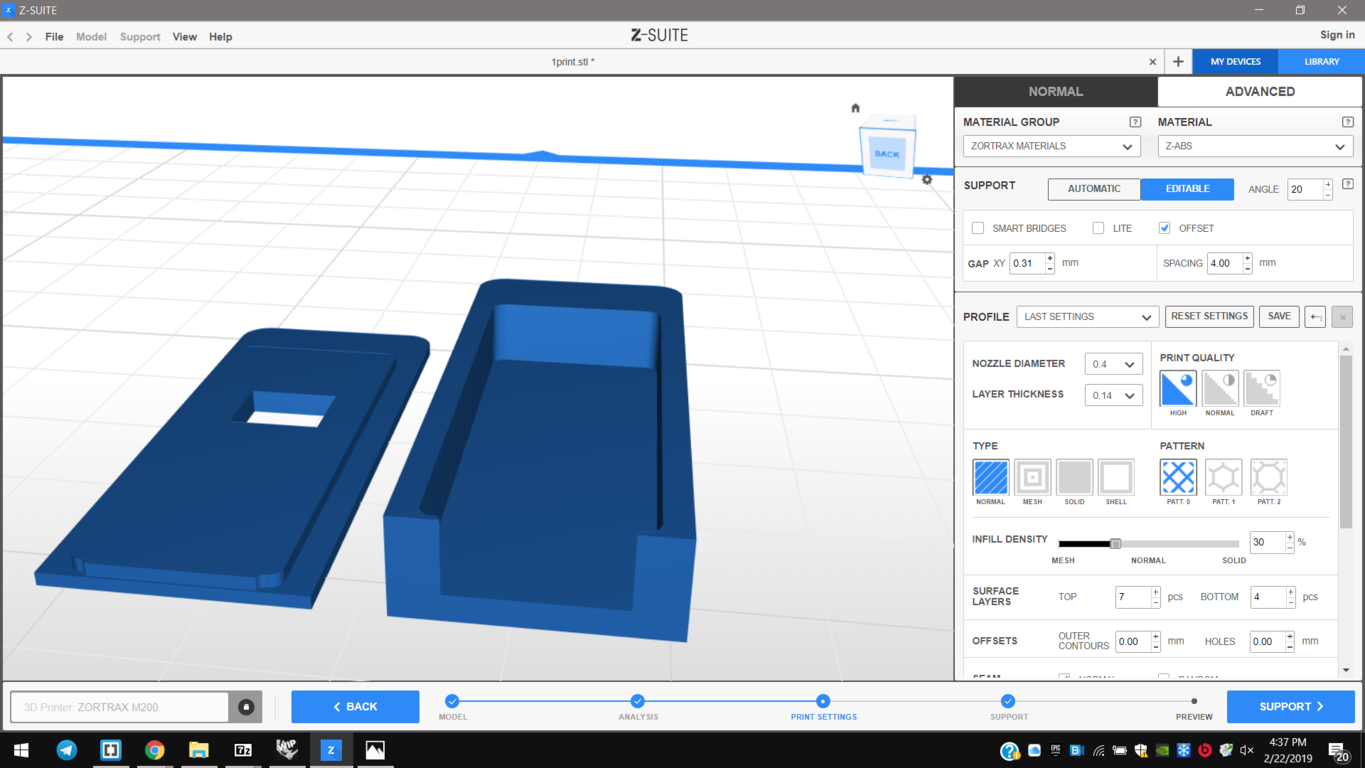Click Sign in
This screenshot has width=1365, height=768.
[1337, 35]
